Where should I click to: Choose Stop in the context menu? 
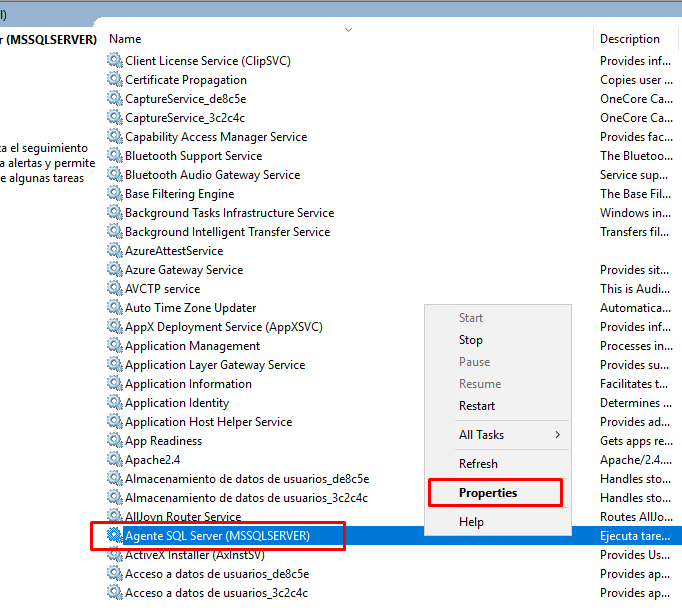pos(471,340)
